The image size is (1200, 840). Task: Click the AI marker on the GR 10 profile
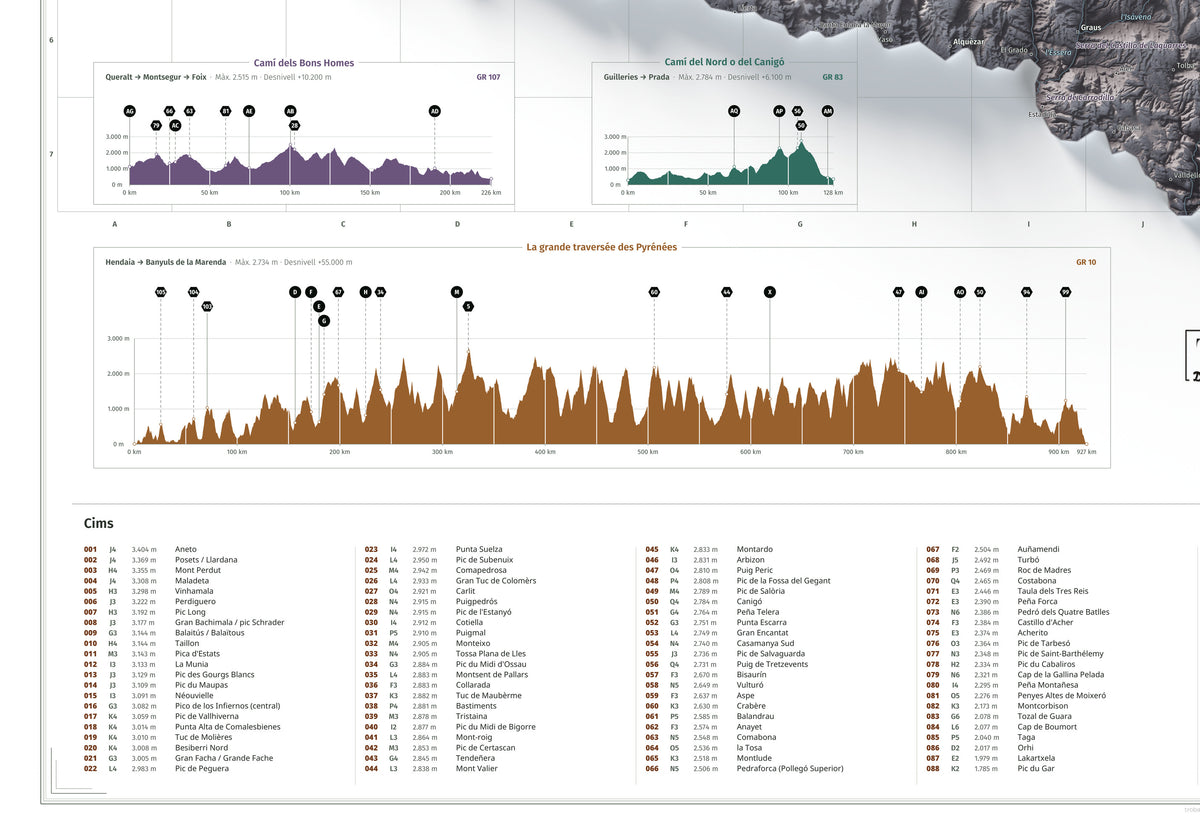tap(922, 292)
